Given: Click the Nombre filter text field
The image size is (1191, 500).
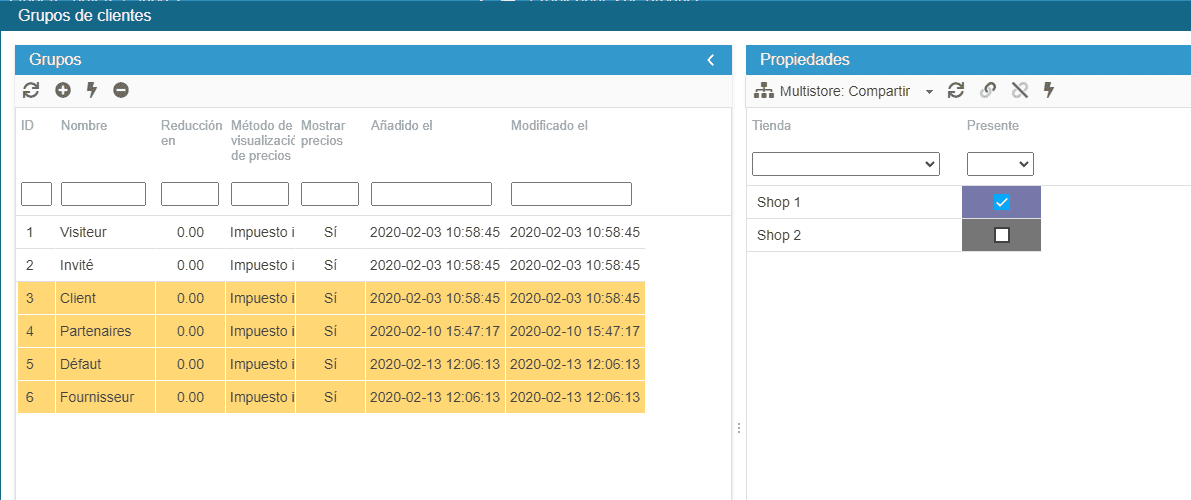Looking at the screenshot, I should tap(103, 194).
